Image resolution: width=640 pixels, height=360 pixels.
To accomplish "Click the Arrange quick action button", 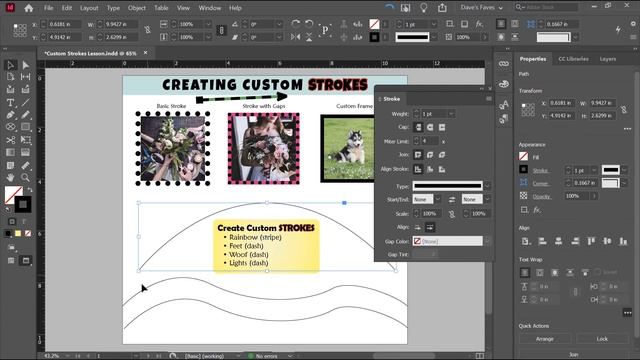I will click(545, 339).
